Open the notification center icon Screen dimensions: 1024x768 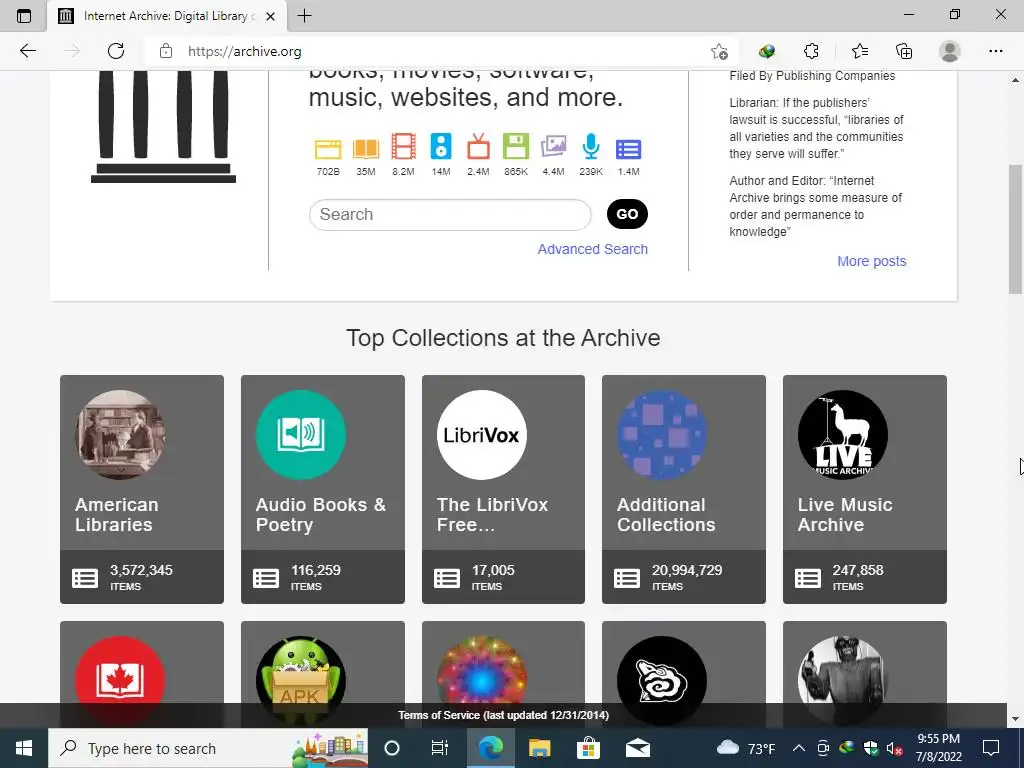click(991, 748)
